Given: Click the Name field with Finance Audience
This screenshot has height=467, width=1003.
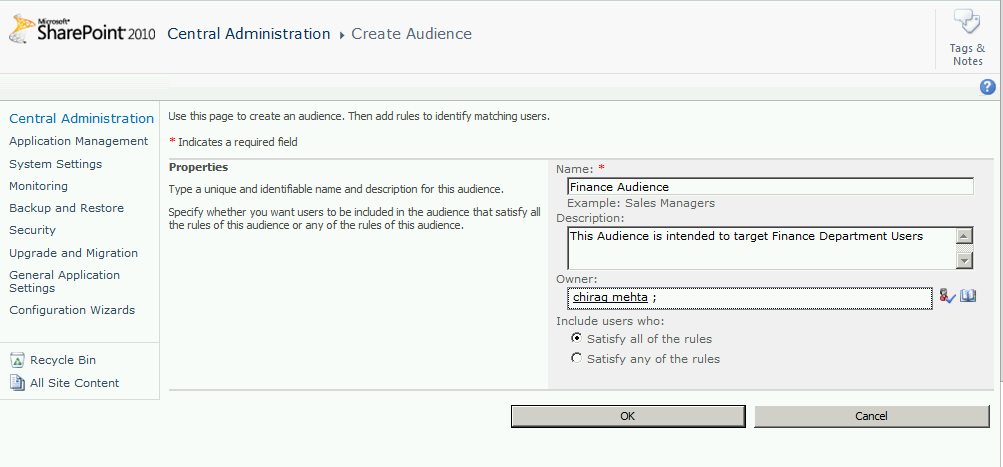Looking at the screenshot, I should tap(769, 186).
